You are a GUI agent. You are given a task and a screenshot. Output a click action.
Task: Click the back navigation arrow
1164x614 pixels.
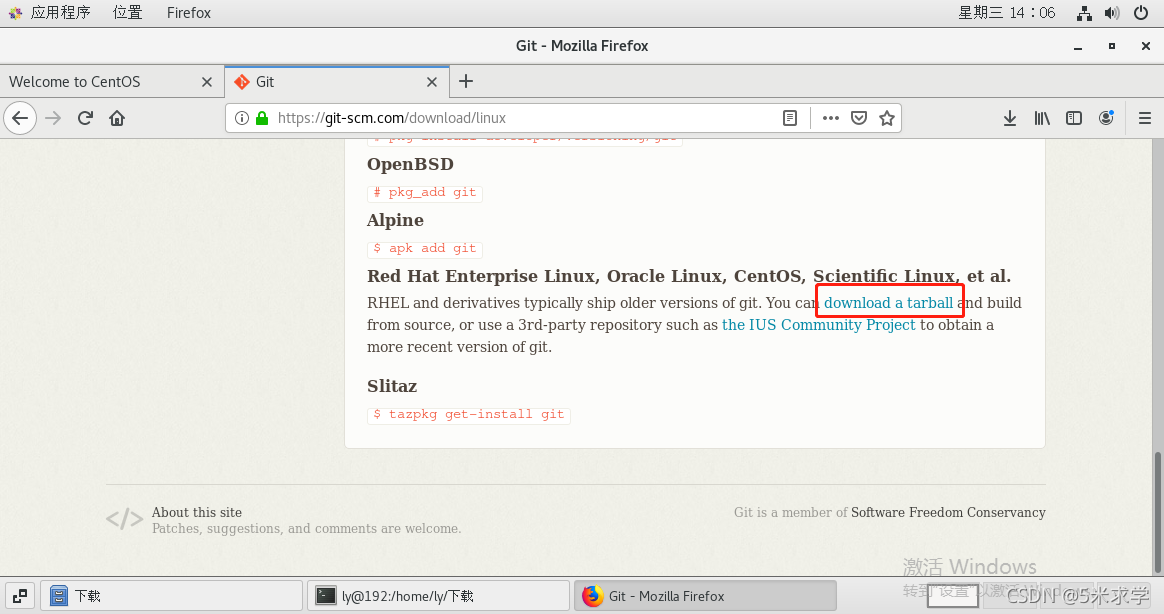[20, 117]
